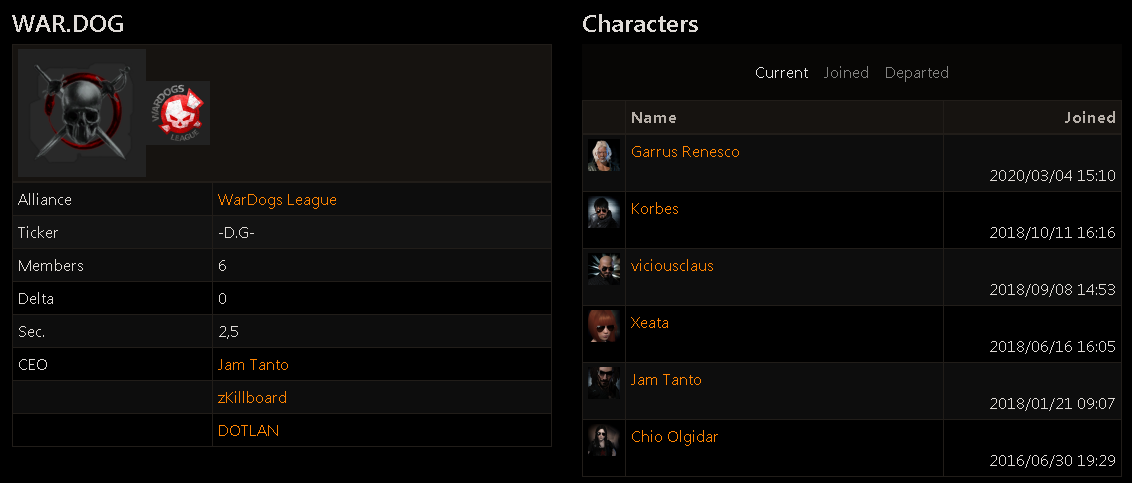Click the WAR.DOG skull corporation logo
The image size is (1132, 483).
click(82, 113)
